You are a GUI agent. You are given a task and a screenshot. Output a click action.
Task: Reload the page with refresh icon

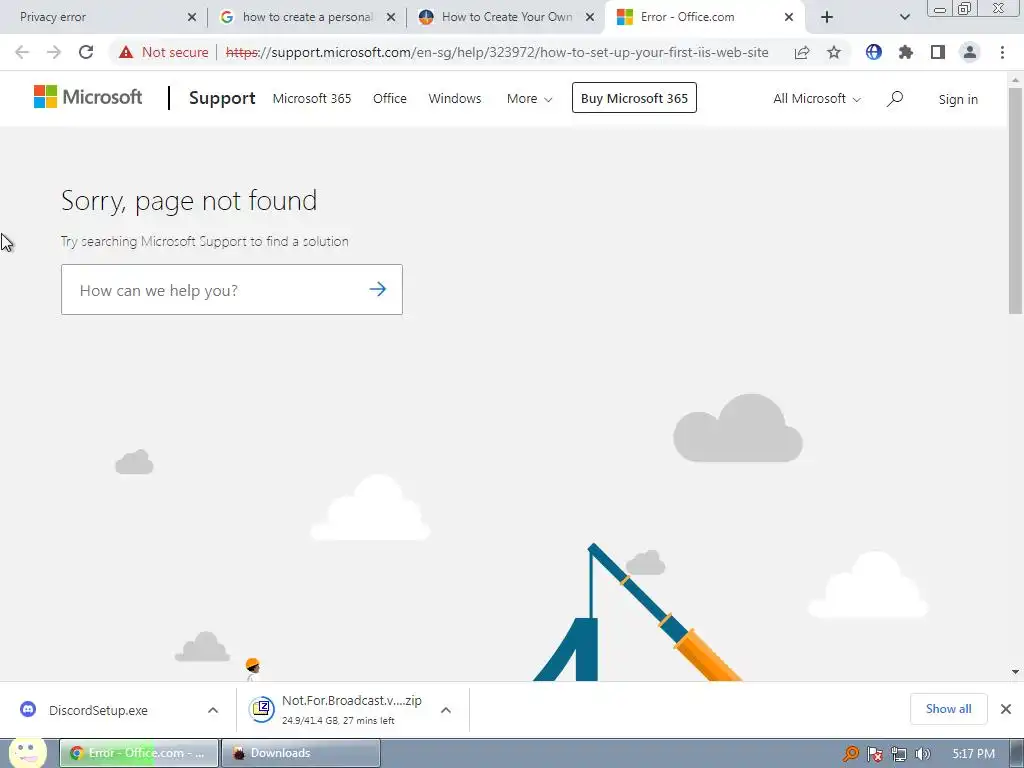coord(86,52)
